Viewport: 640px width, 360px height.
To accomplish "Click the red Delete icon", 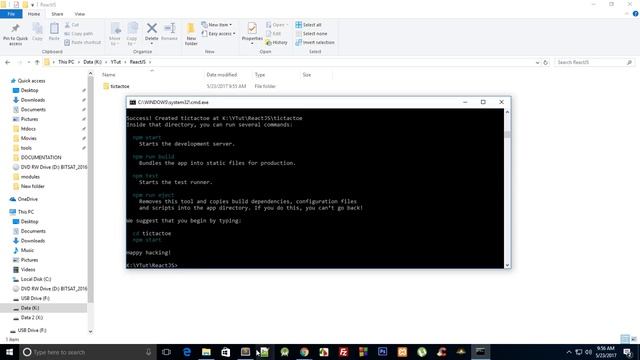I will tap(151, 28).
